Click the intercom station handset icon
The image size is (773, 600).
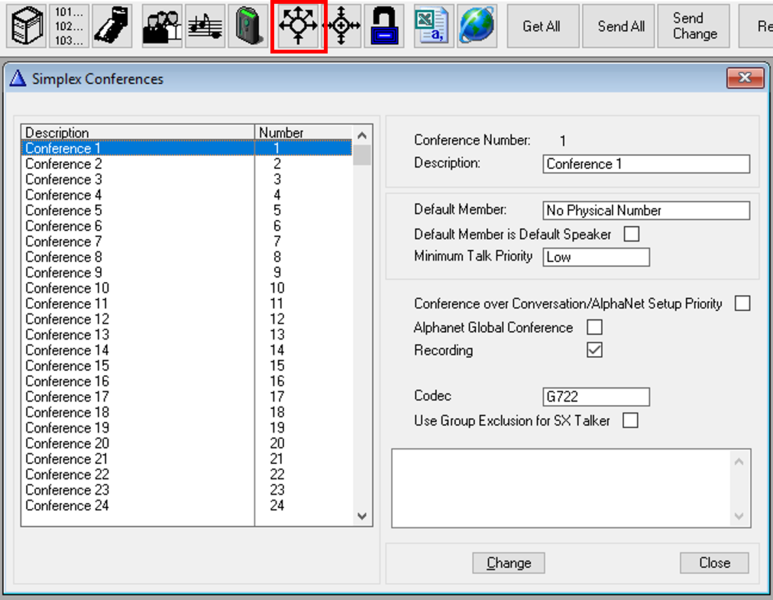(112, 26)
